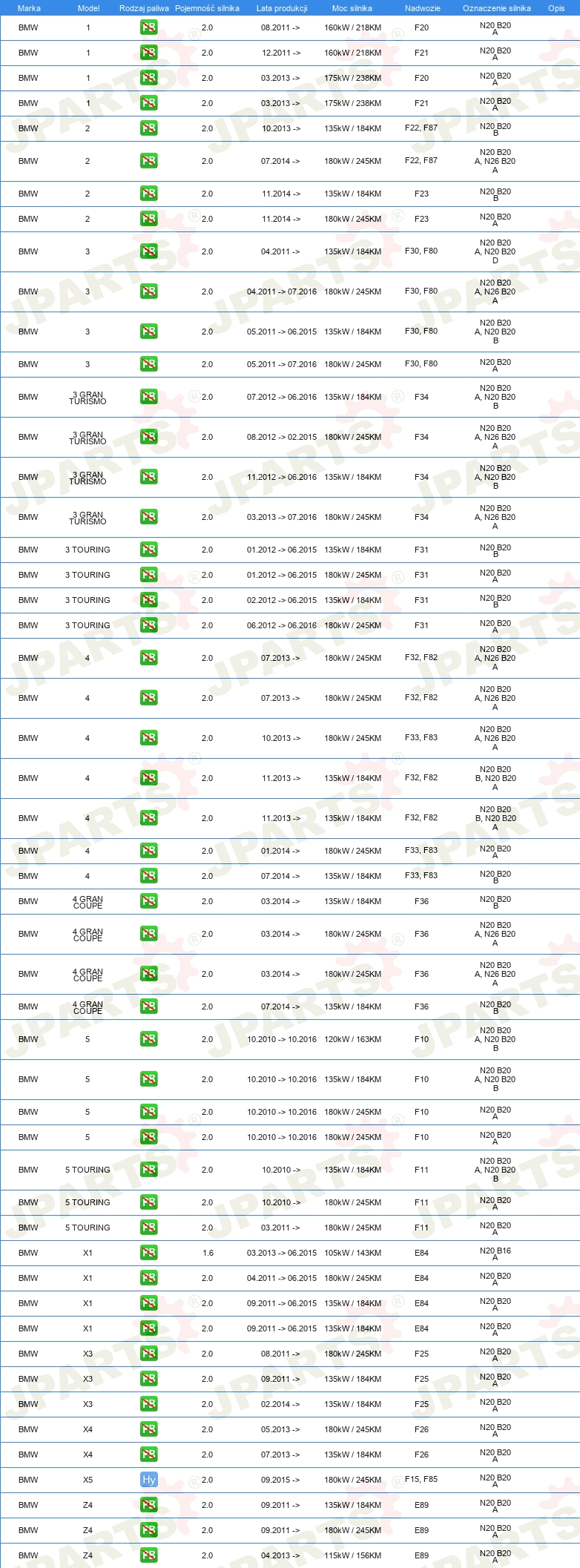Click the petrol icon in BMW 1 12.2011 F21 row

(148, 53)
